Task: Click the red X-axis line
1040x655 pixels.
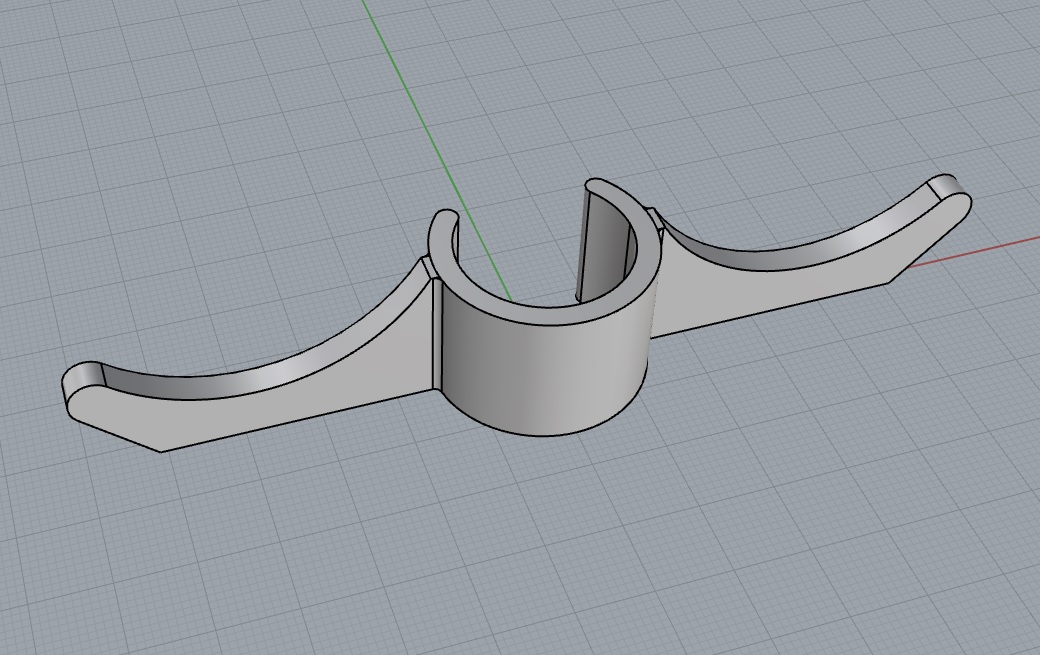Action: [974, 253]
